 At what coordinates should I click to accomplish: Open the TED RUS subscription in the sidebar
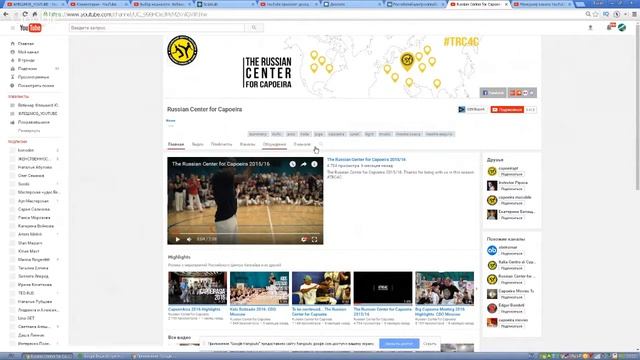26,293
